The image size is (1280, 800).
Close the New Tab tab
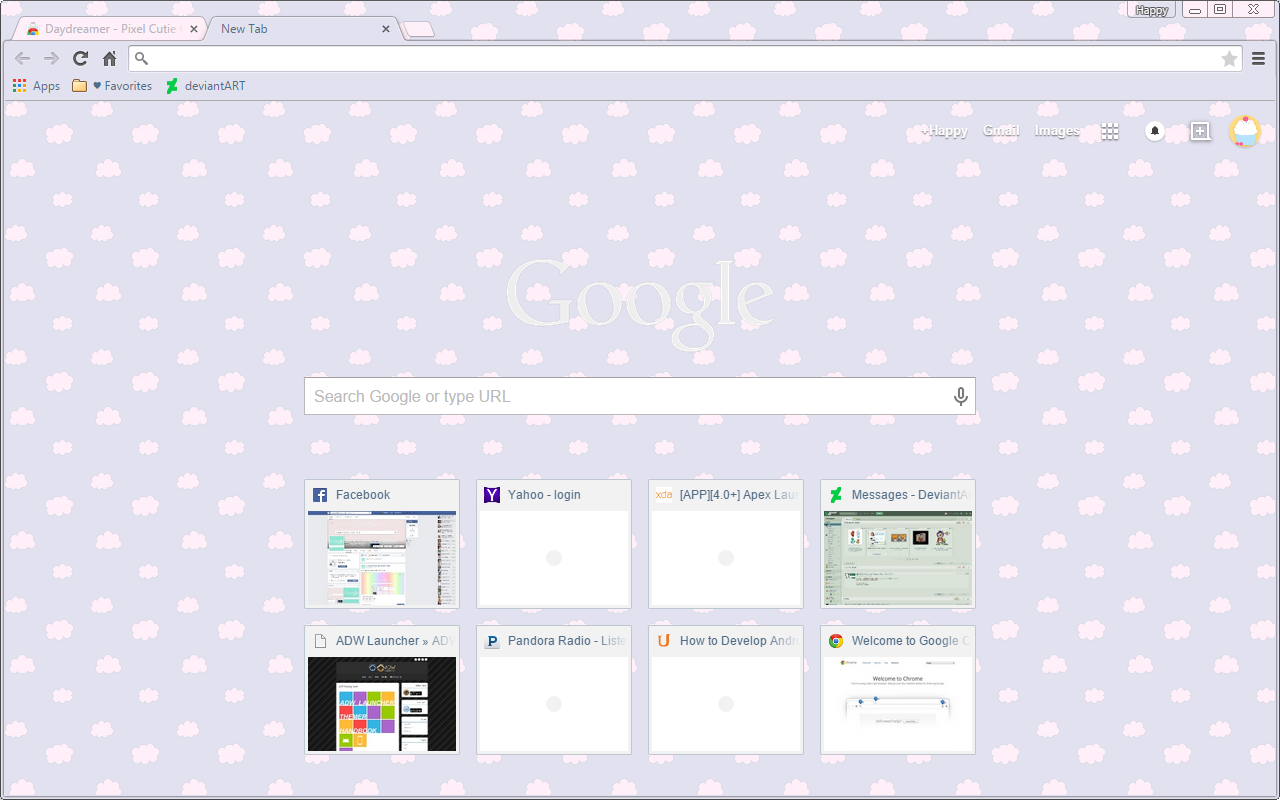pos(386,29)
